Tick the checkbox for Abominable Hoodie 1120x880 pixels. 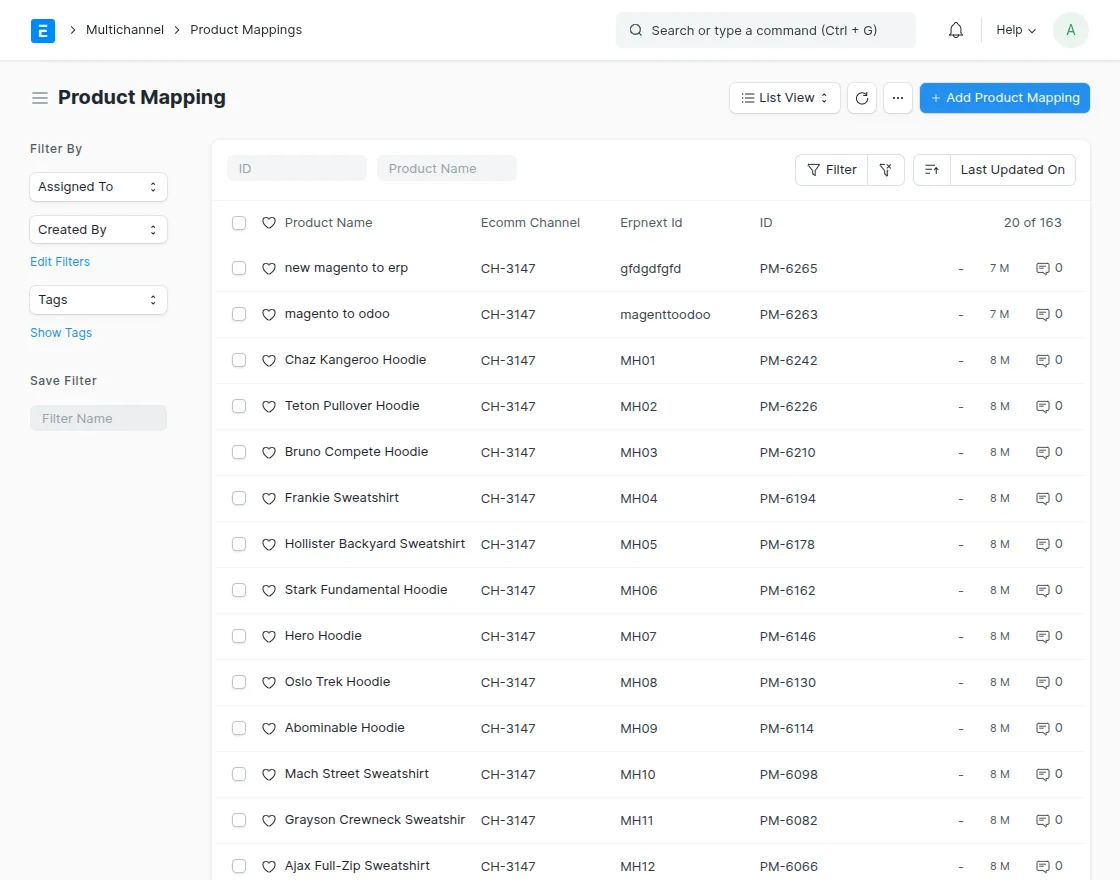pyautogui.click(x=239, y=728)
